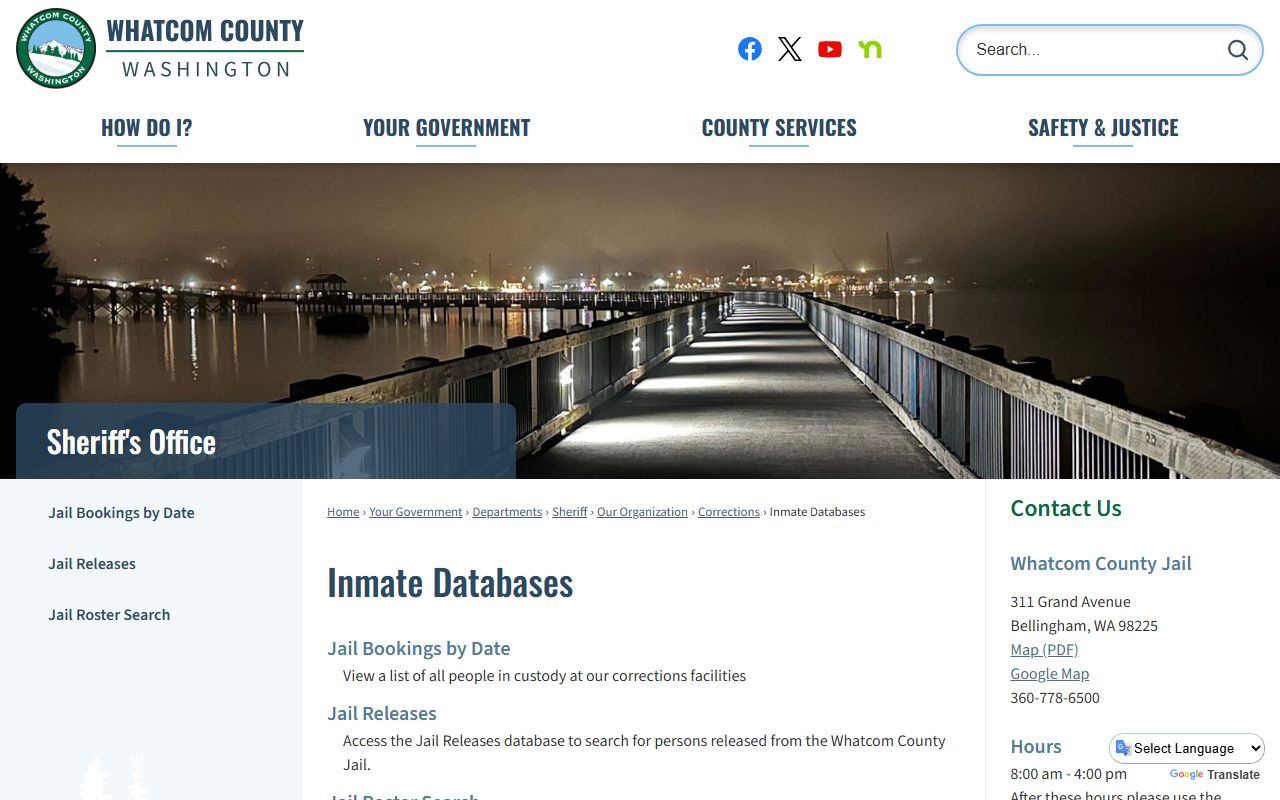The width and height of the screenshot is (1280, 800).
Task: Open the How Do I? menu
Action: point(147,128)
